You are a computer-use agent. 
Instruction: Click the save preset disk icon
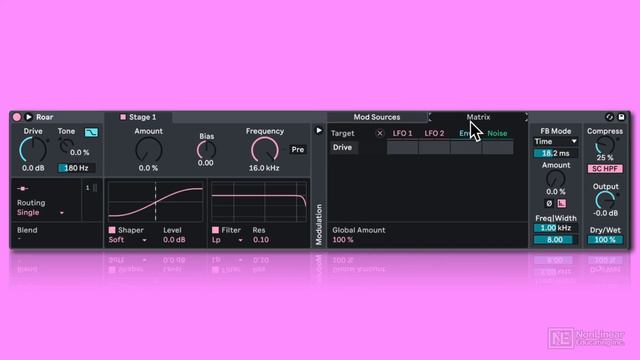point(621,117)
